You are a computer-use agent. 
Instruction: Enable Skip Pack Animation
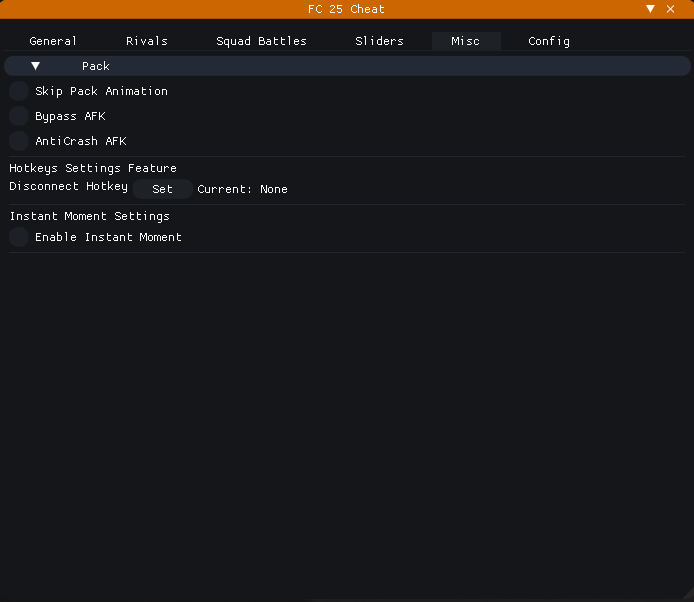(19, 91)
